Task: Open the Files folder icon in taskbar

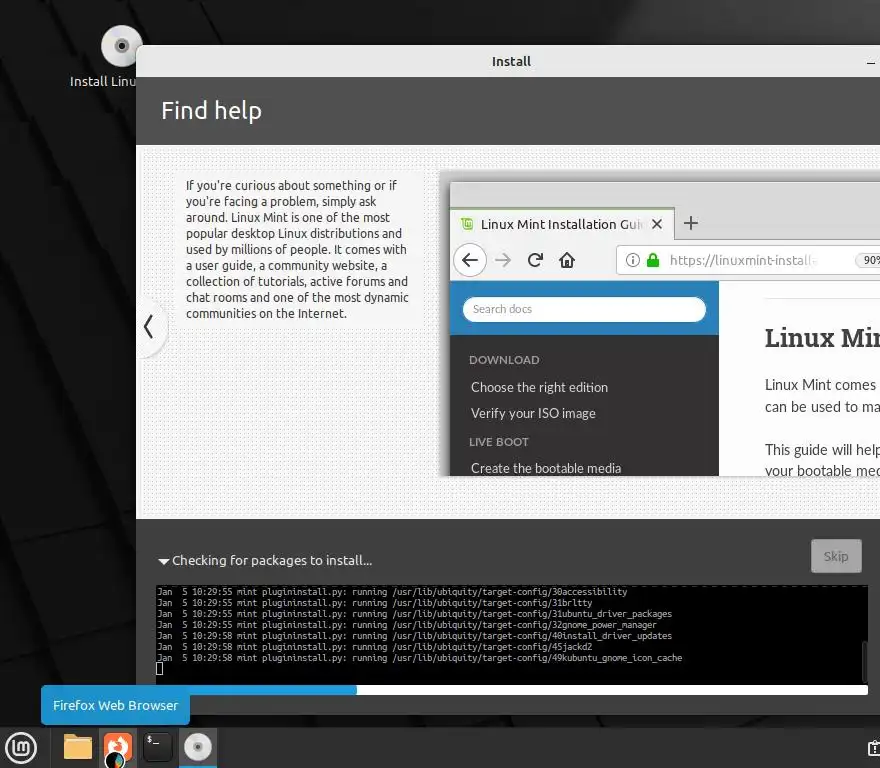Action: 77,748
